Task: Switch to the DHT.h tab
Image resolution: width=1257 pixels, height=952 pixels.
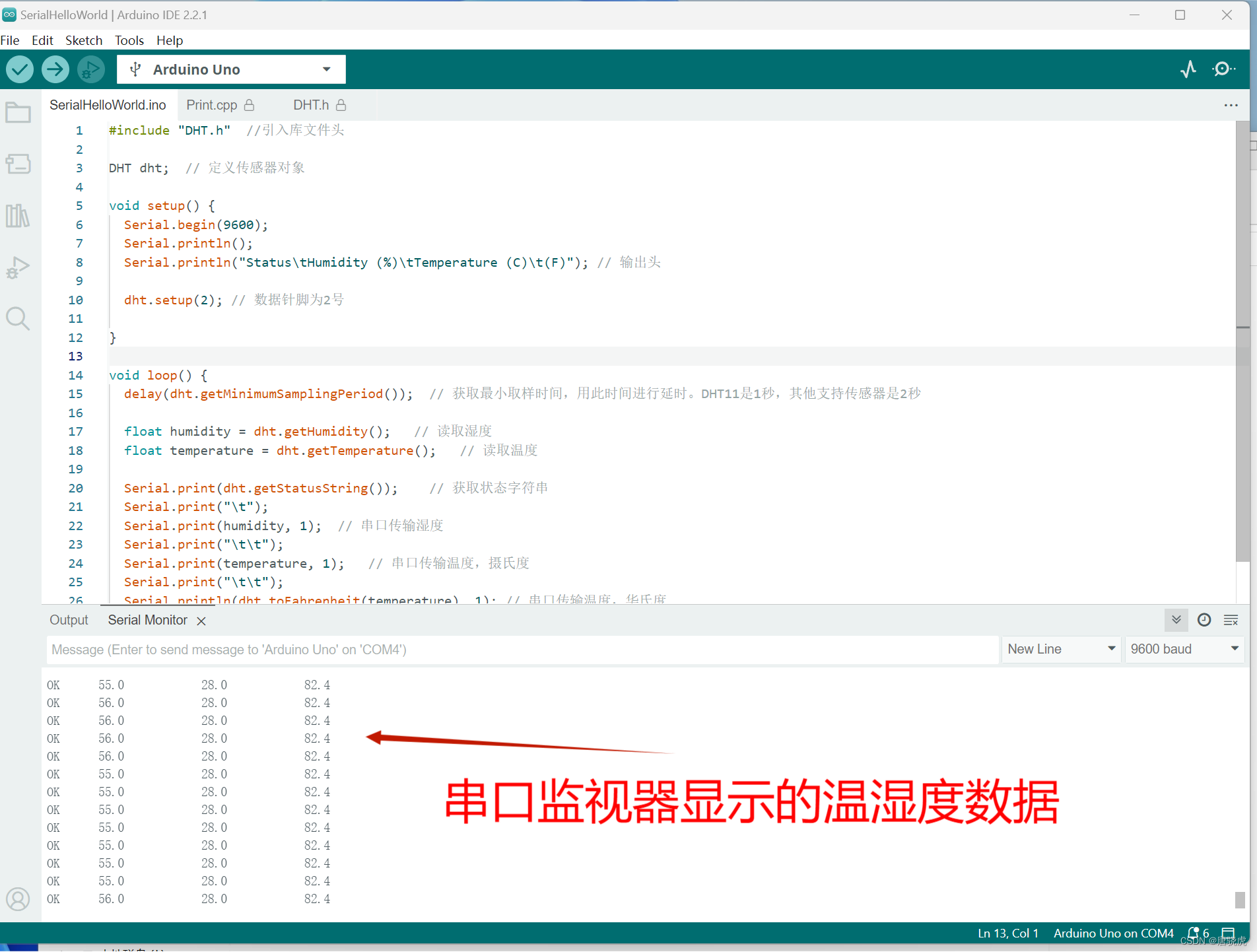Action: pyautogui.click(x=320, y=105)
